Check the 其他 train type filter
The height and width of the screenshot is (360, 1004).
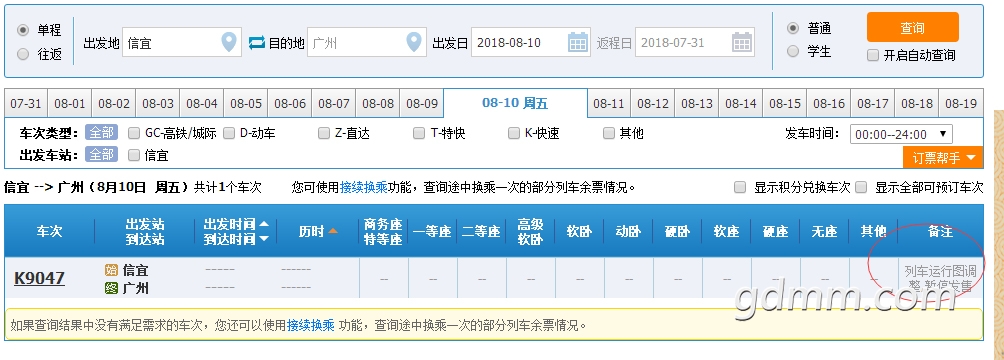pos(608,133)
